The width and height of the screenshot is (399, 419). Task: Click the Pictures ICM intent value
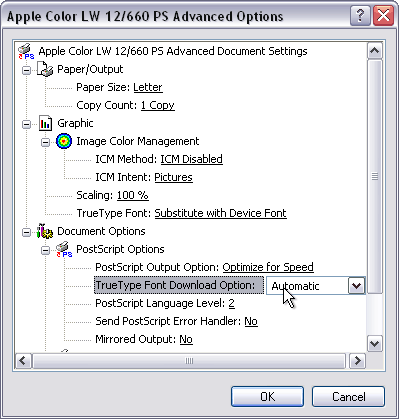click(x=173, y=177)
